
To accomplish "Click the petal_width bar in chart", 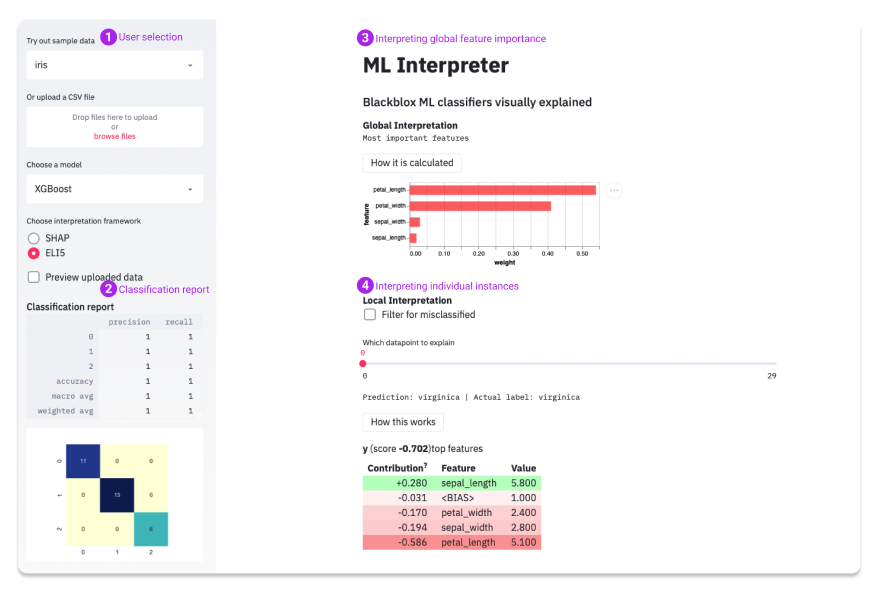I will 480,206.
